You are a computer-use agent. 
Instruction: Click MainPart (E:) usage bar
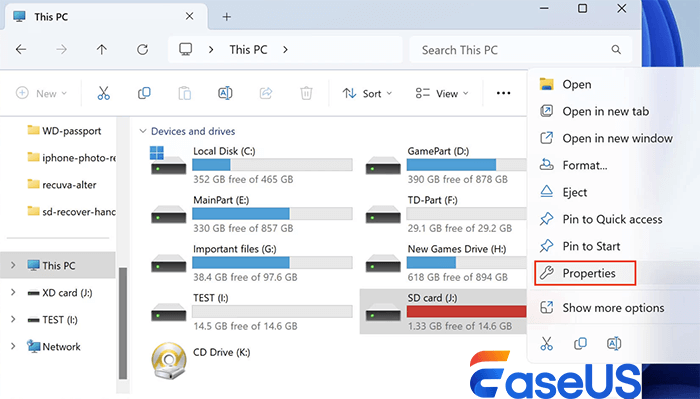click(x=272, y=214)
